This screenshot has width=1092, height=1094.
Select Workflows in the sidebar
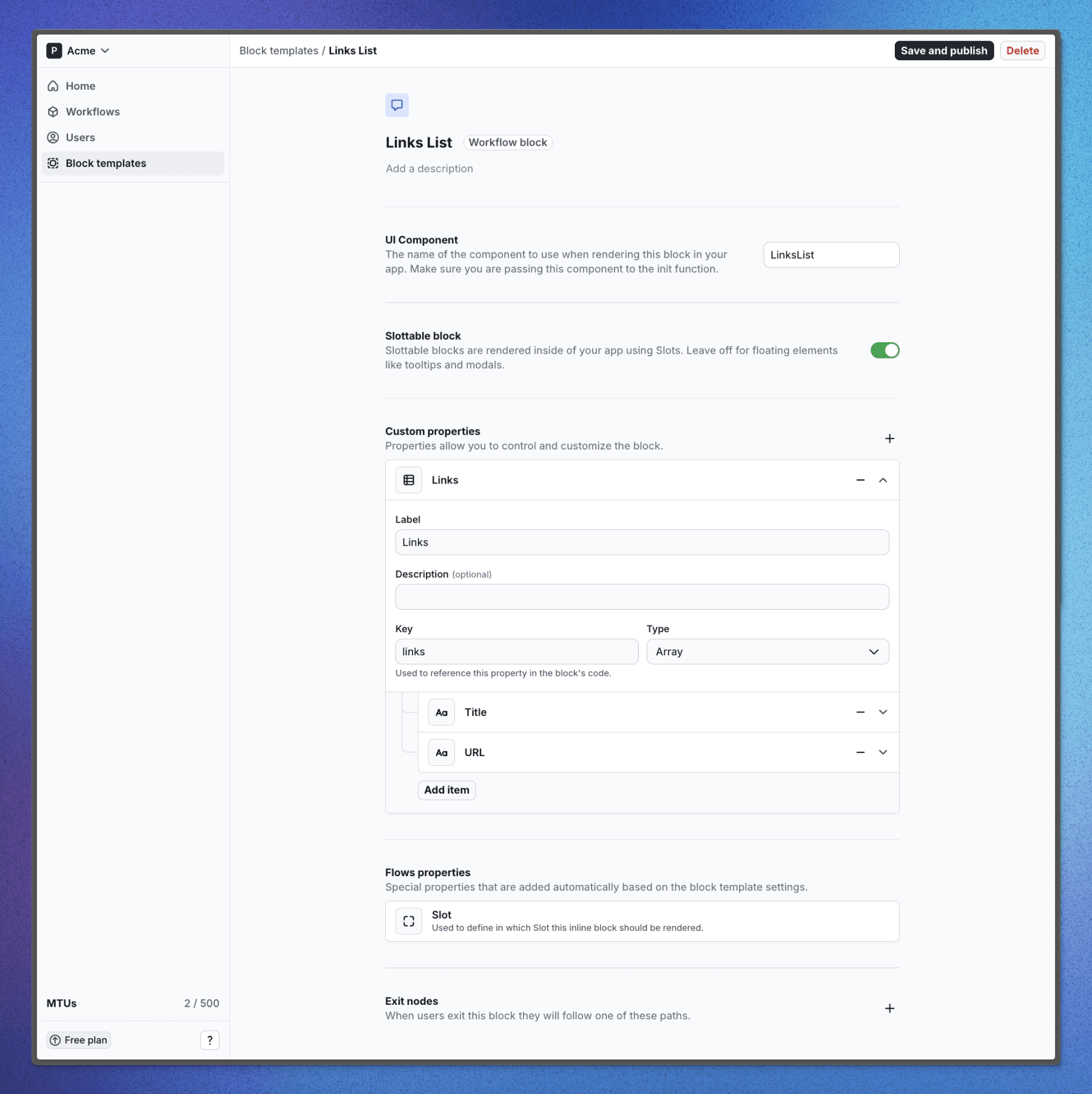(x=92, y=112)
